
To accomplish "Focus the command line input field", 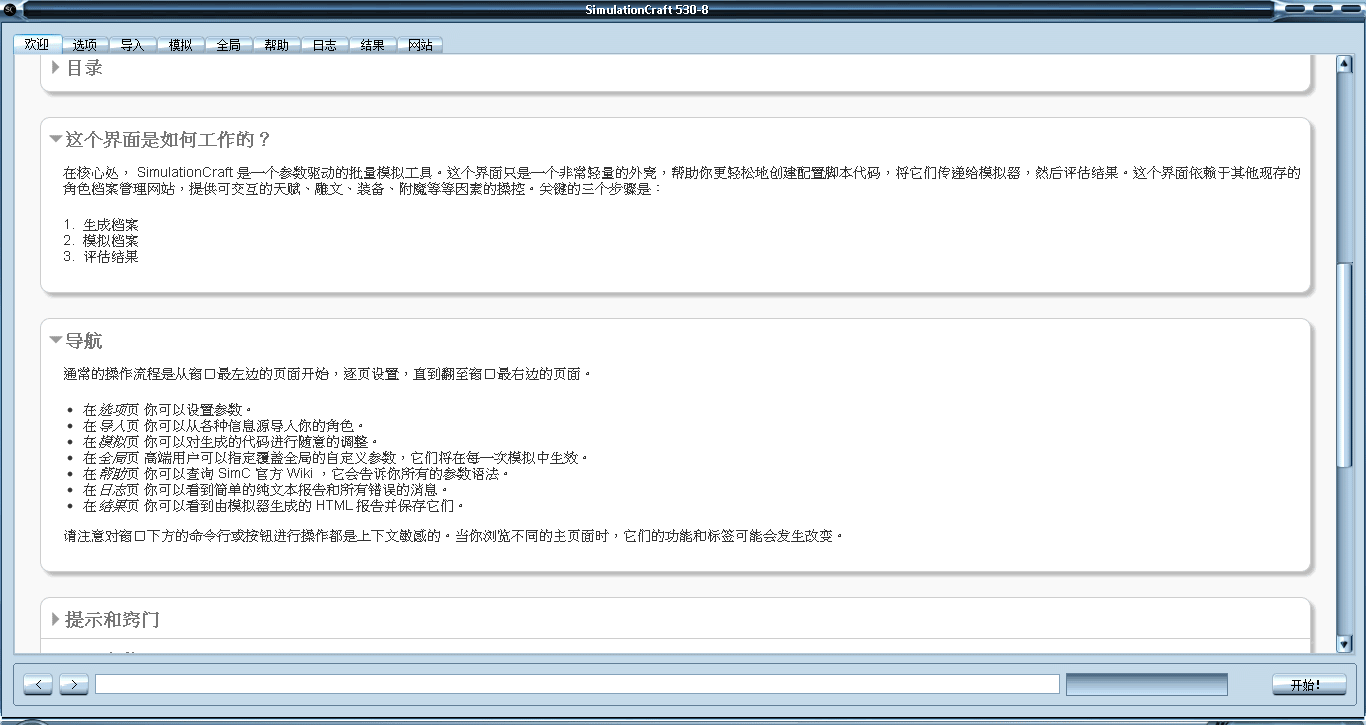I will click(577, 685).
